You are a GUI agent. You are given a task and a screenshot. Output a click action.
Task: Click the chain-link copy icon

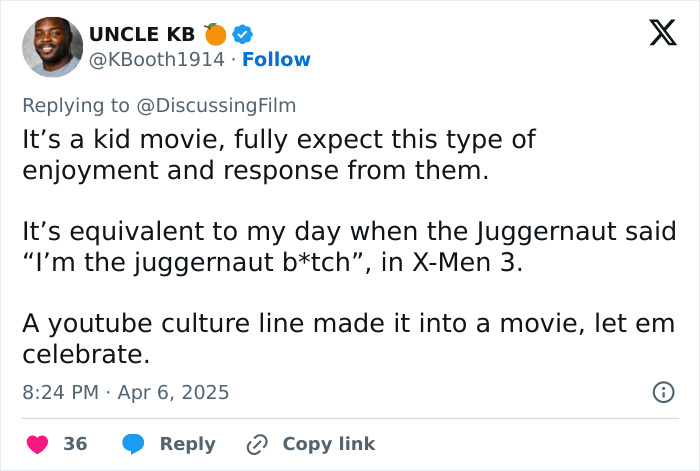tap(256, 444)
